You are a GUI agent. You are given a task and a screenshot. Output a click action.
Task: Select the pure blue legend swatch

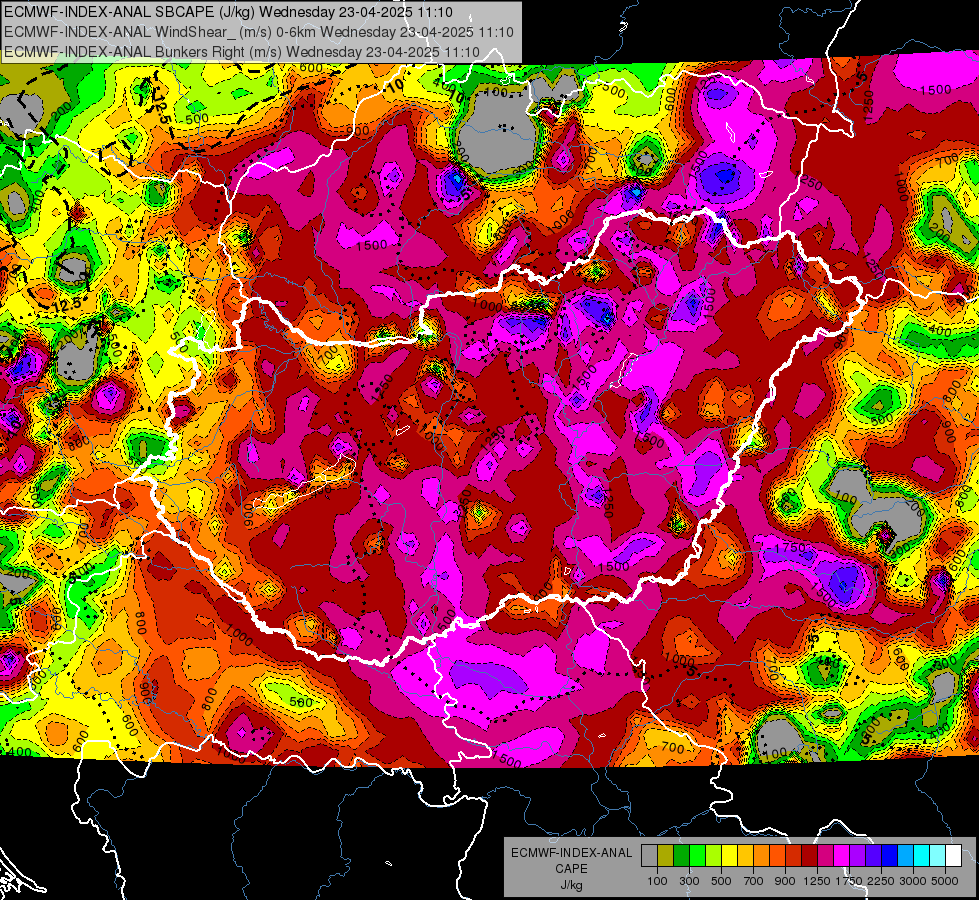pos(890,856)
